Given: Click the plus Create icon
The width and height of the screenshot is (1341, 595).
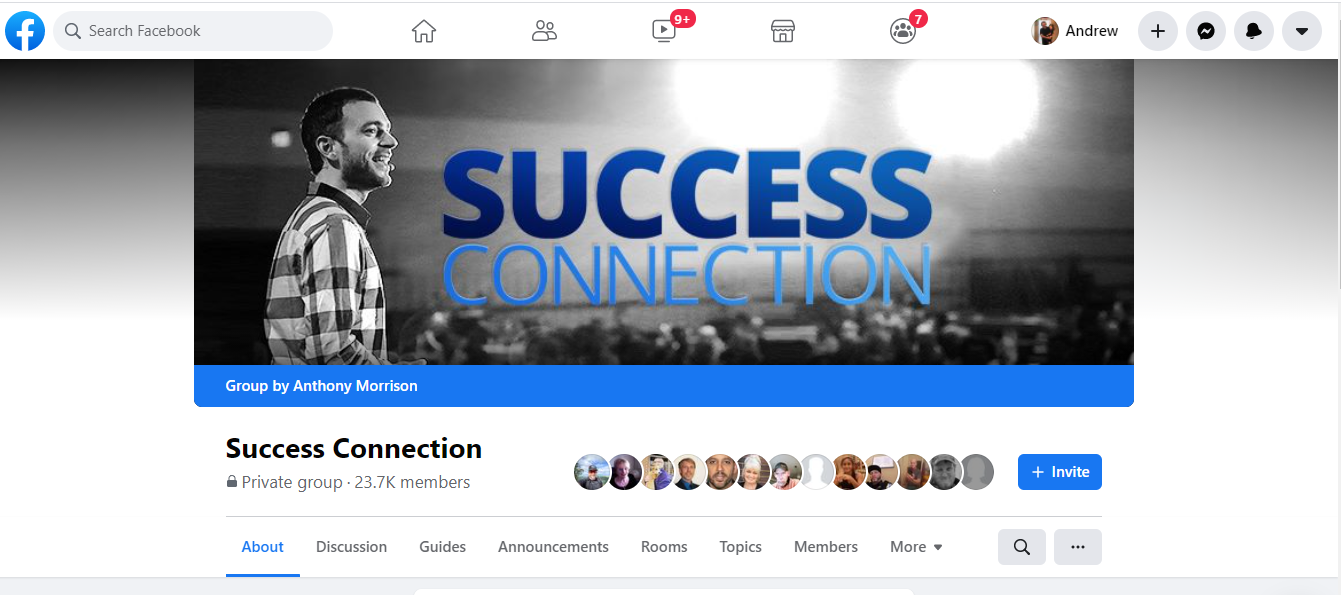Looking at the screenshot, I should pos(1158,31).
